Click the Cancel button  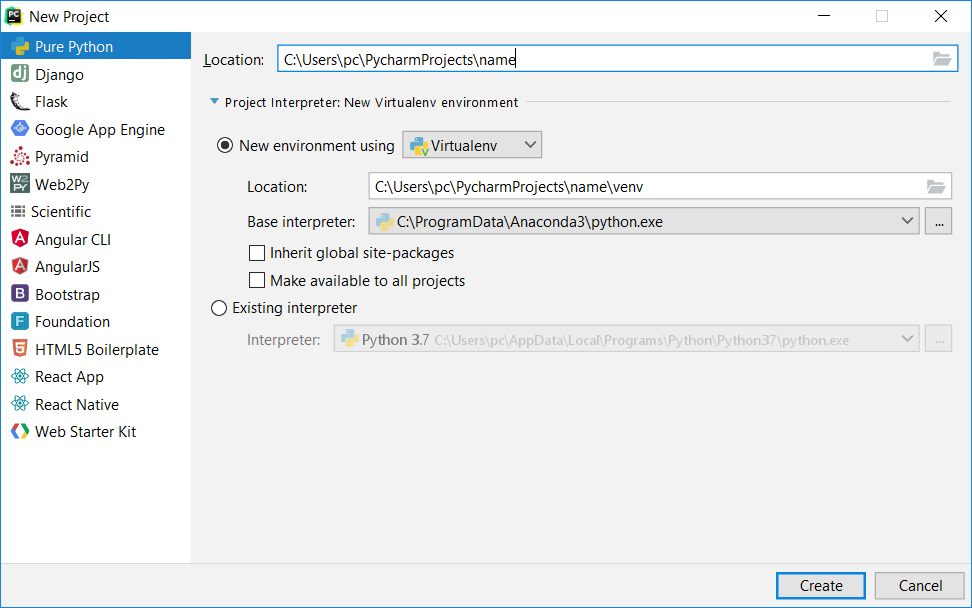click(x=920, y=586)
